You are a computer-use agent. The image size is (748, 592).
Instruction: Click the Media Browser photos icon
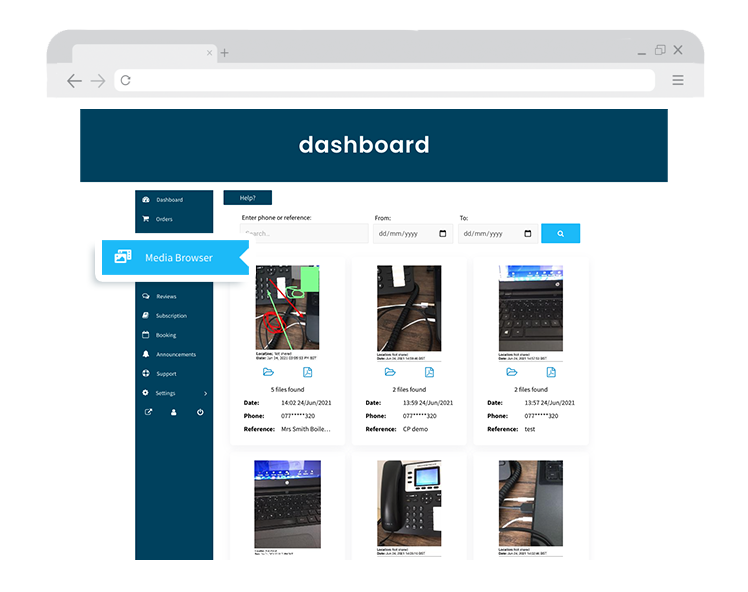tap(123, 256)
